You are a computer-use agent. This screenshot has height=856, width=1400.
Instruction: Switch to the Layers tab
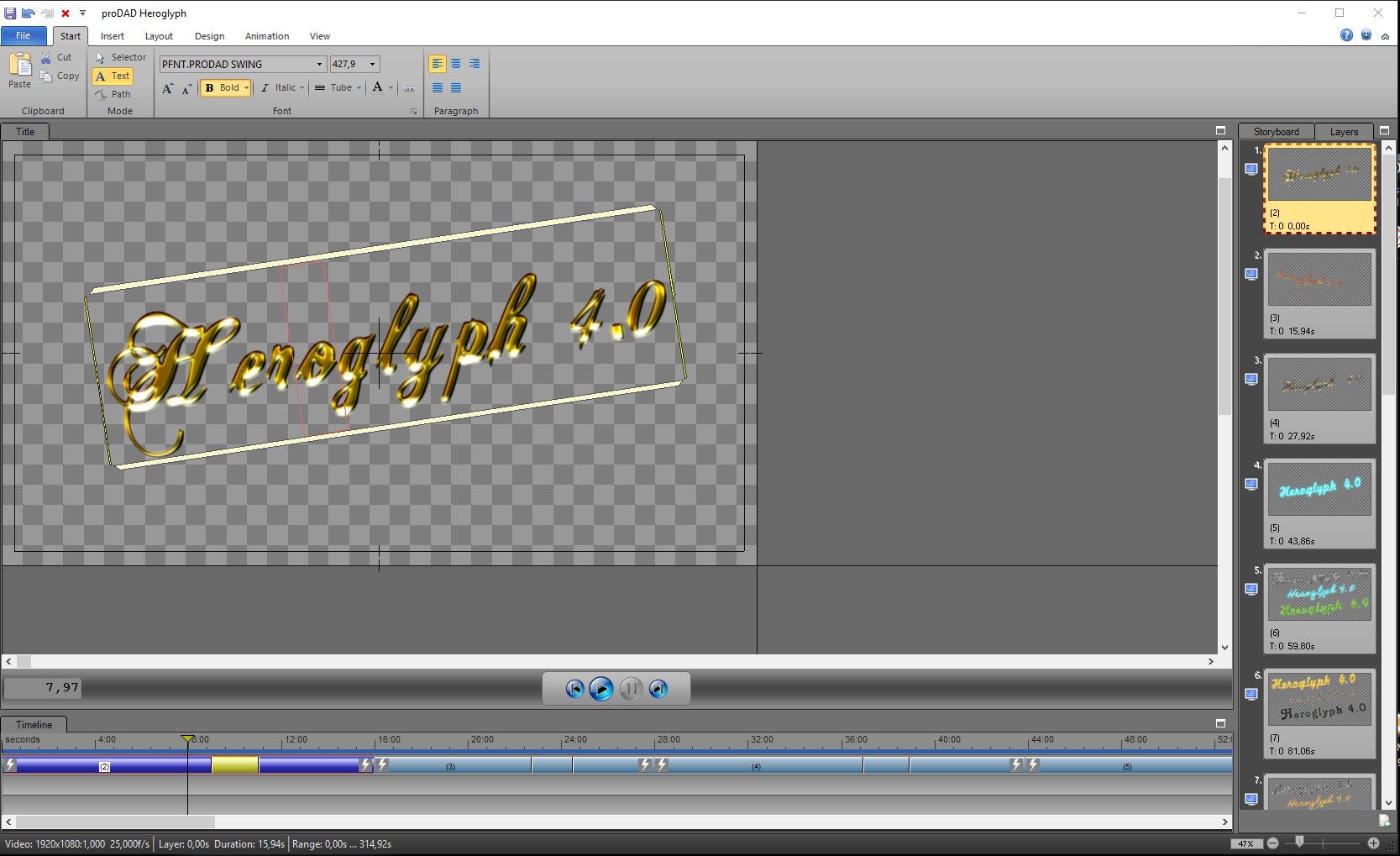coord(1344,132)
